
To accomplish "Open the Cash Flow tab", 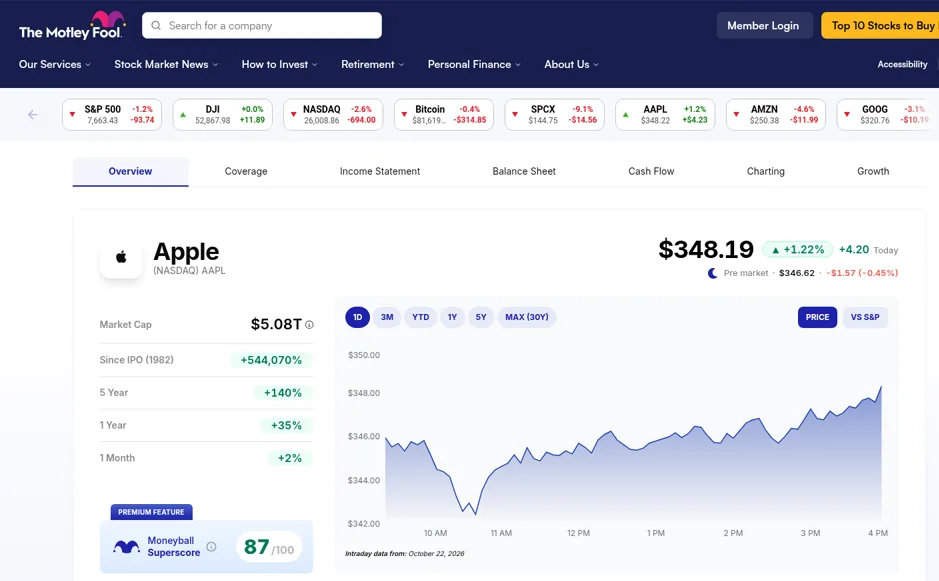I will tap(651, 171).
